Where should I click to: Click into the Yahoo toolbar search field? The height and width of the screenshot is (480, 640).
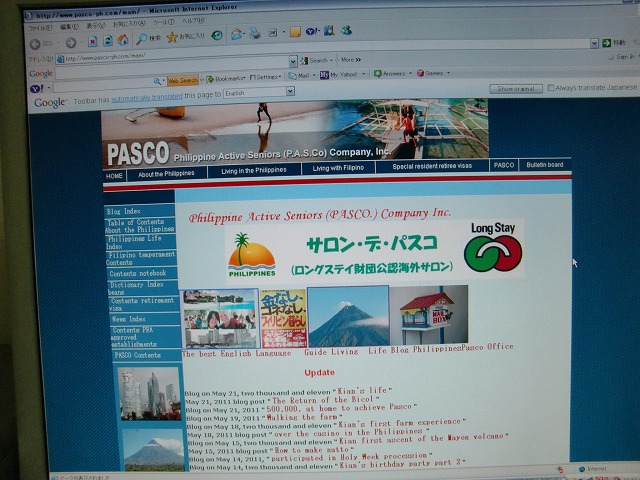click(102, 87)
